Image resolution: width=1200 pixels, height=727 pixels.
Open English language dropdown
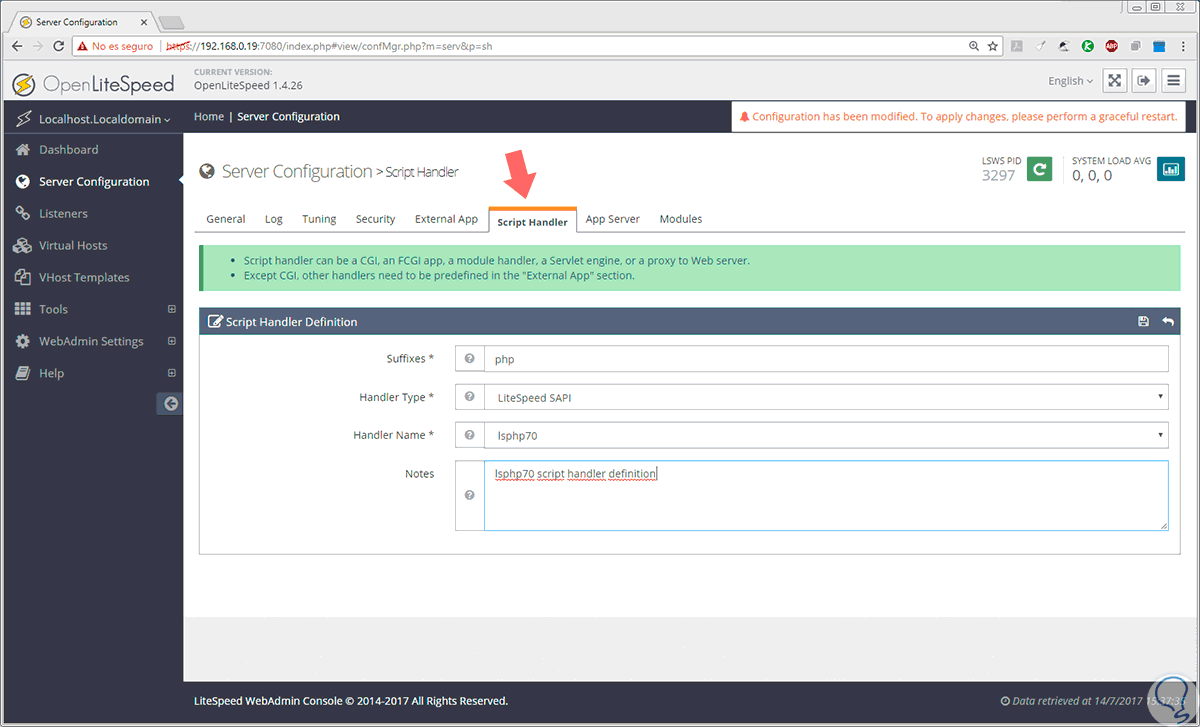pyautogui.click(x=1070, y=81)
